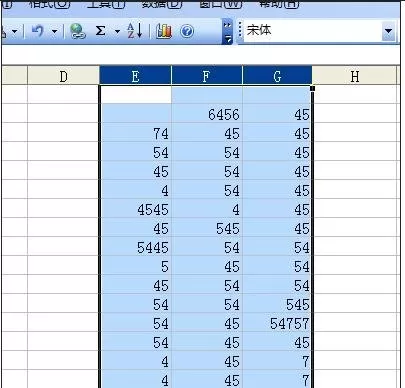The height and width of the screenshot is (388, 405).
Task: Click cell containing 4545
Action: tap(136, 209)
